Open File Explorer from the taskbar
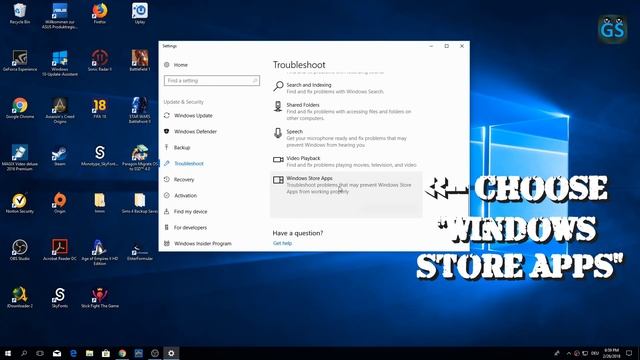Screen dimensions: 640x360 pyautogui.click(x=89, y=353)
